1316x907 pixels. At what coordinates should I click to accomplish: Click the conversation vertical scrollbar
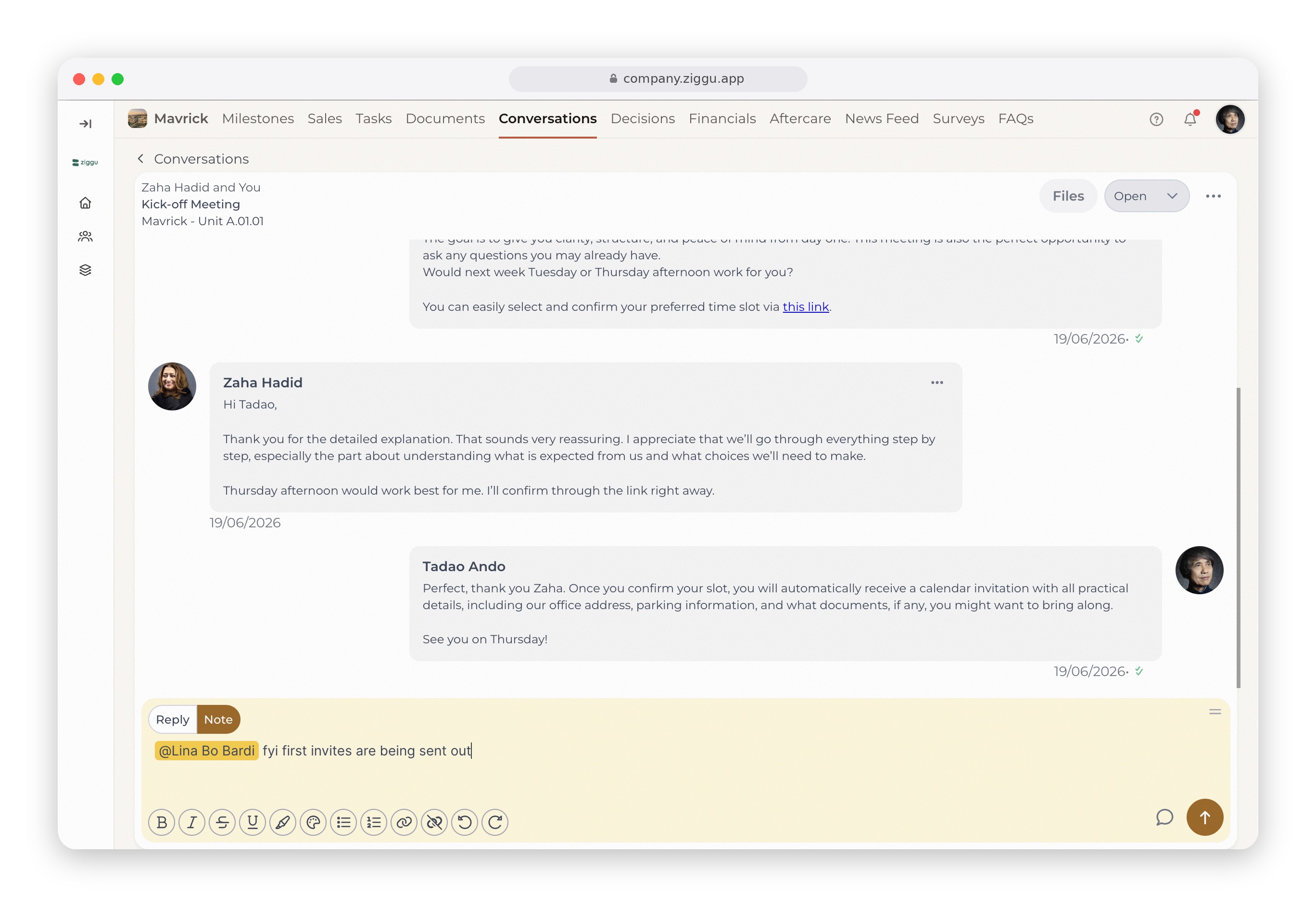(1238, 537)
